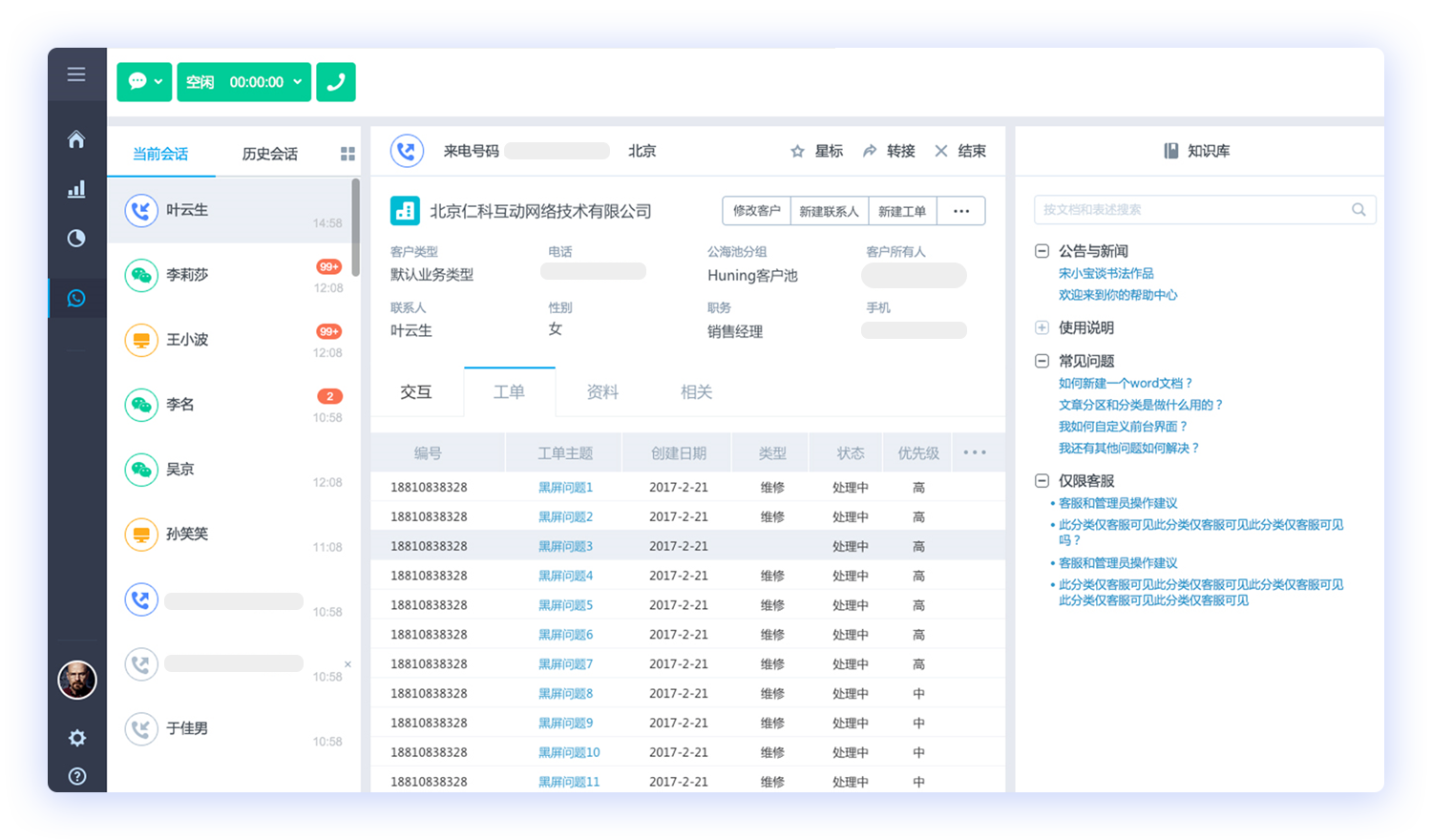Click the 知识库 book icon
This screenshot has height=840, width=1432.
pos(1170,151)
